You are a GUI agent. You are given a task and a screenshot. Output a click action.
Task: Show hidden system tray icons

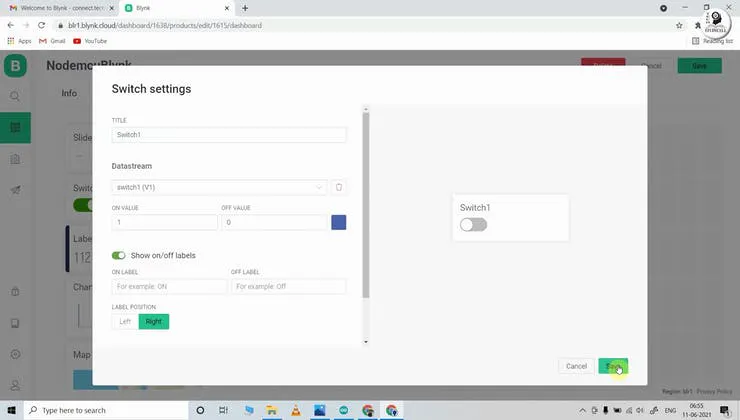tap(582, 411)
